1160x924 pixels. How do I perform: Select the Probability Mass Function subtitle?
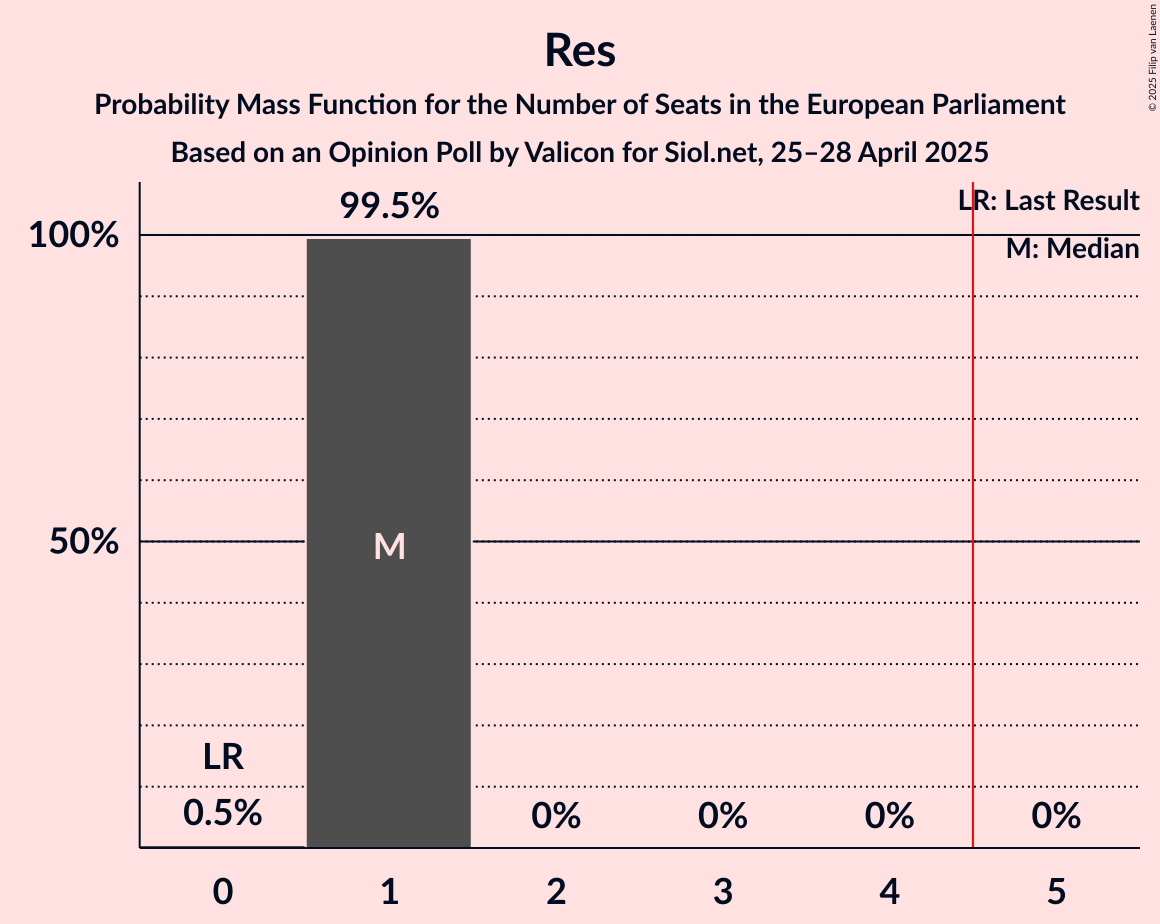580,104
